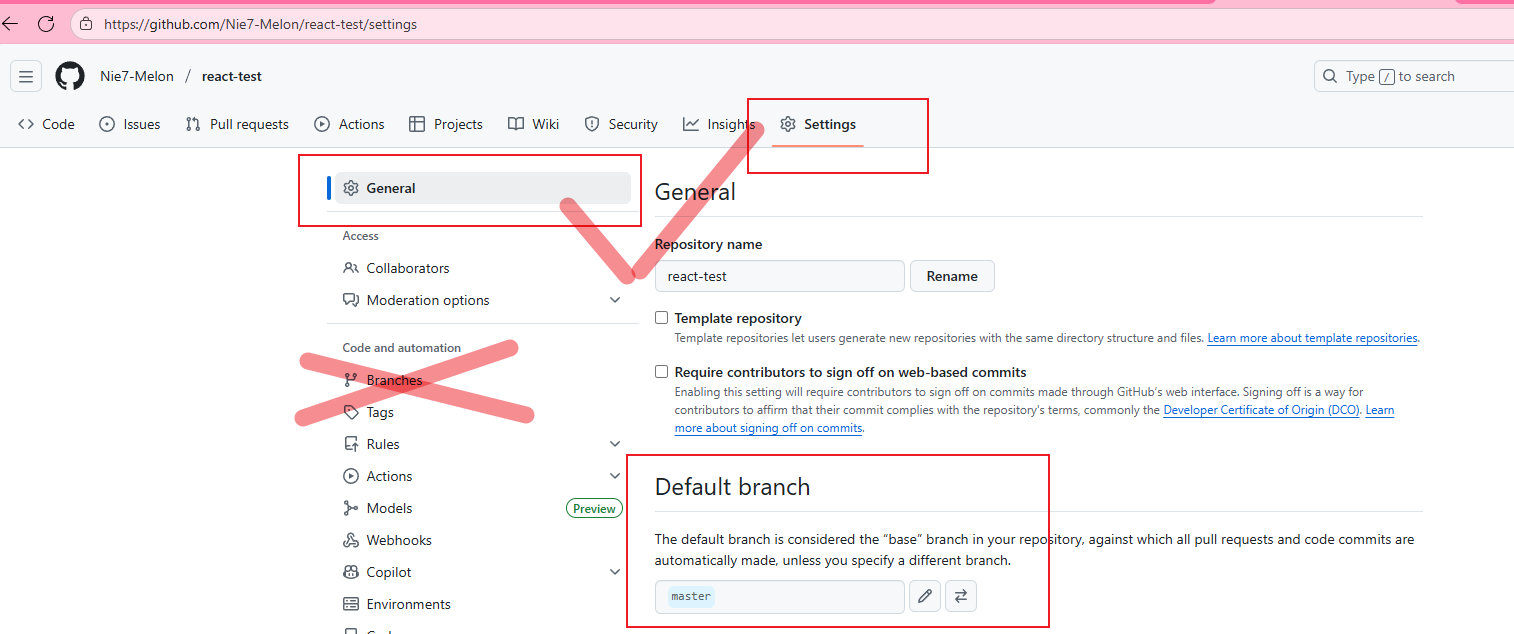The height and width of the screenshot is (634, 1514).
Task: Click the pencil icon to rename default branch
Action: pyautogui.click(x=925, y=596)
